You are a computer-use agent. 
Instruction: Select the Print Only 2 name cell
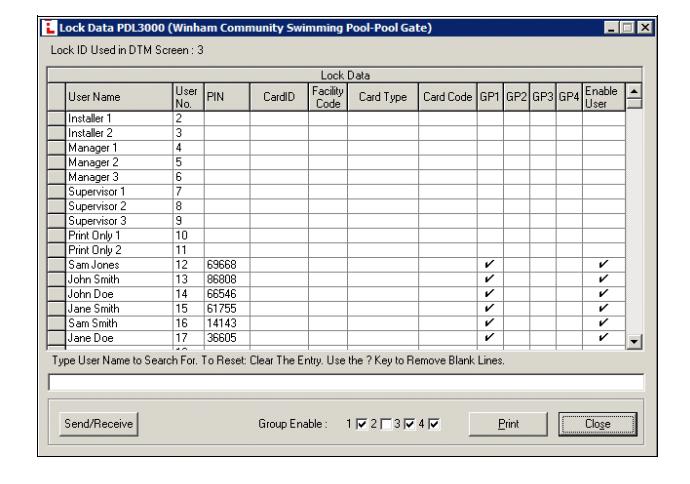tap(119, 249)
